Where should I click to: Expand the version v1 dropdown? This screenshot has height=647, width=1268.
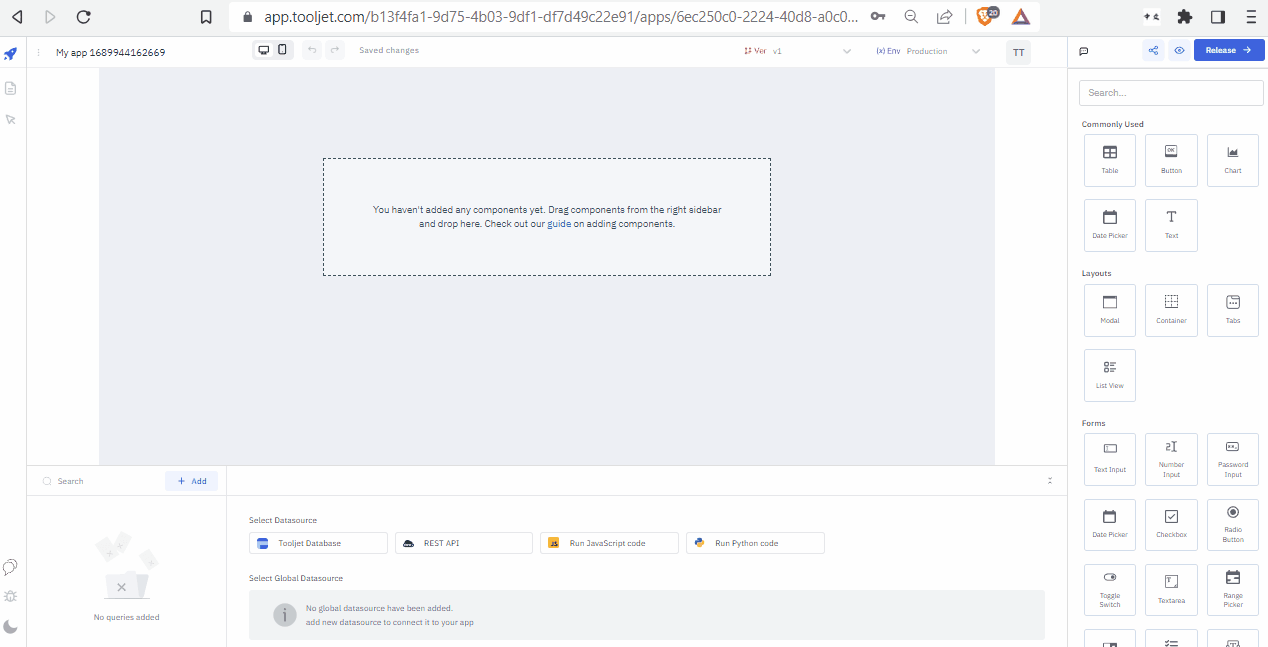click(x=846, y=51)
